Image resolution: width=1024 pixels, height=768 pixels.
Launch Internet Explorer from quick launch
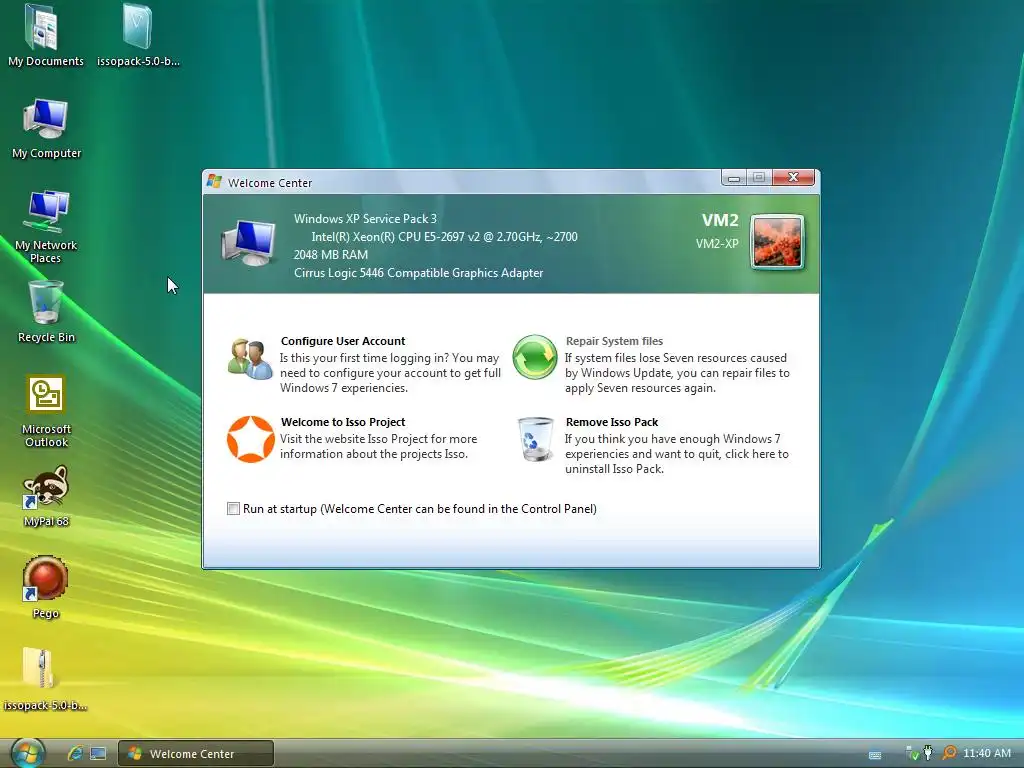[76, 754]
